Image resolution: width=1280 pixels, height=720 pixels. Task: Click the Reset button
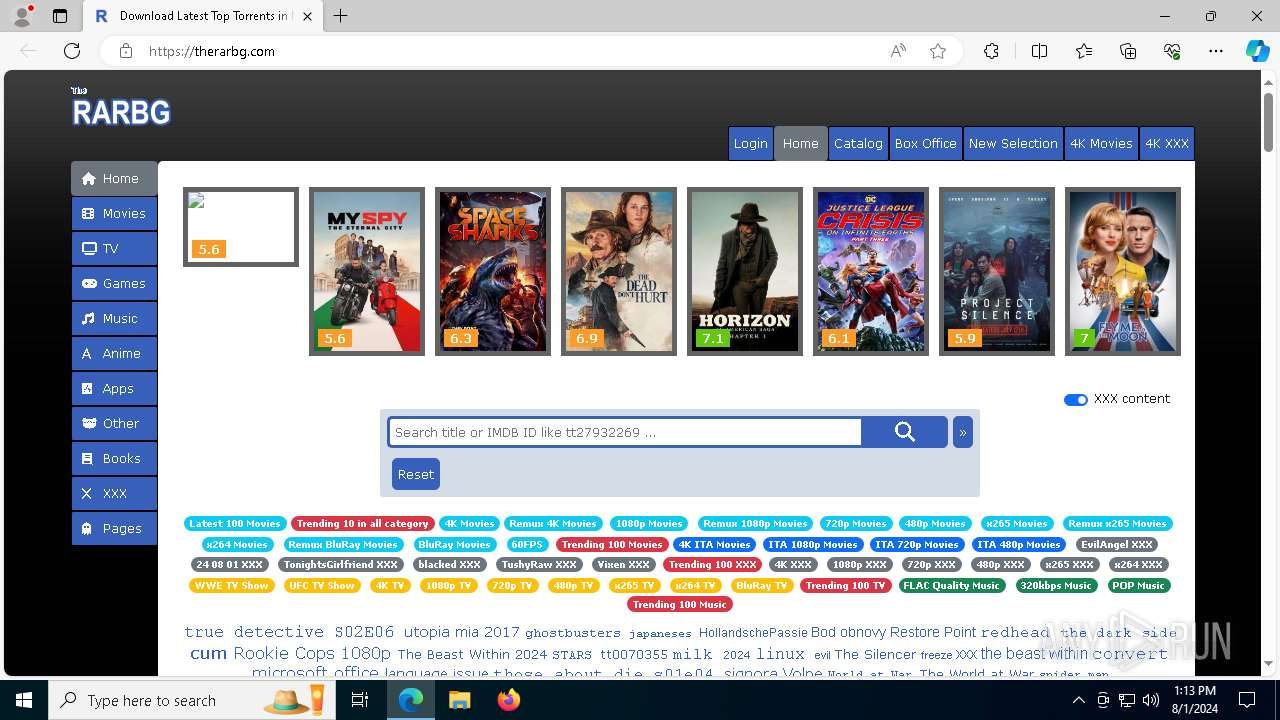tap(416, 474)
